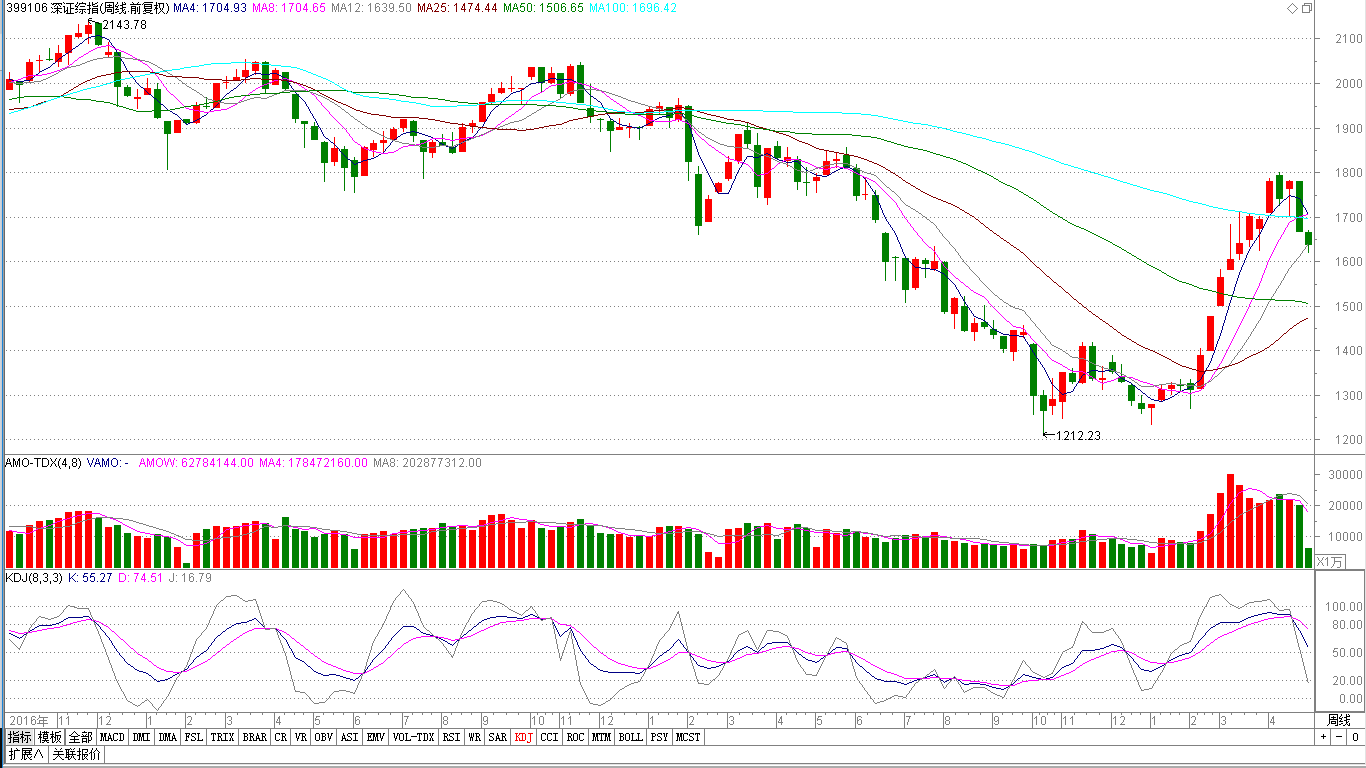1366x768 pixels.
Task: Select the 指标 tab
Action: coord(19,737)
